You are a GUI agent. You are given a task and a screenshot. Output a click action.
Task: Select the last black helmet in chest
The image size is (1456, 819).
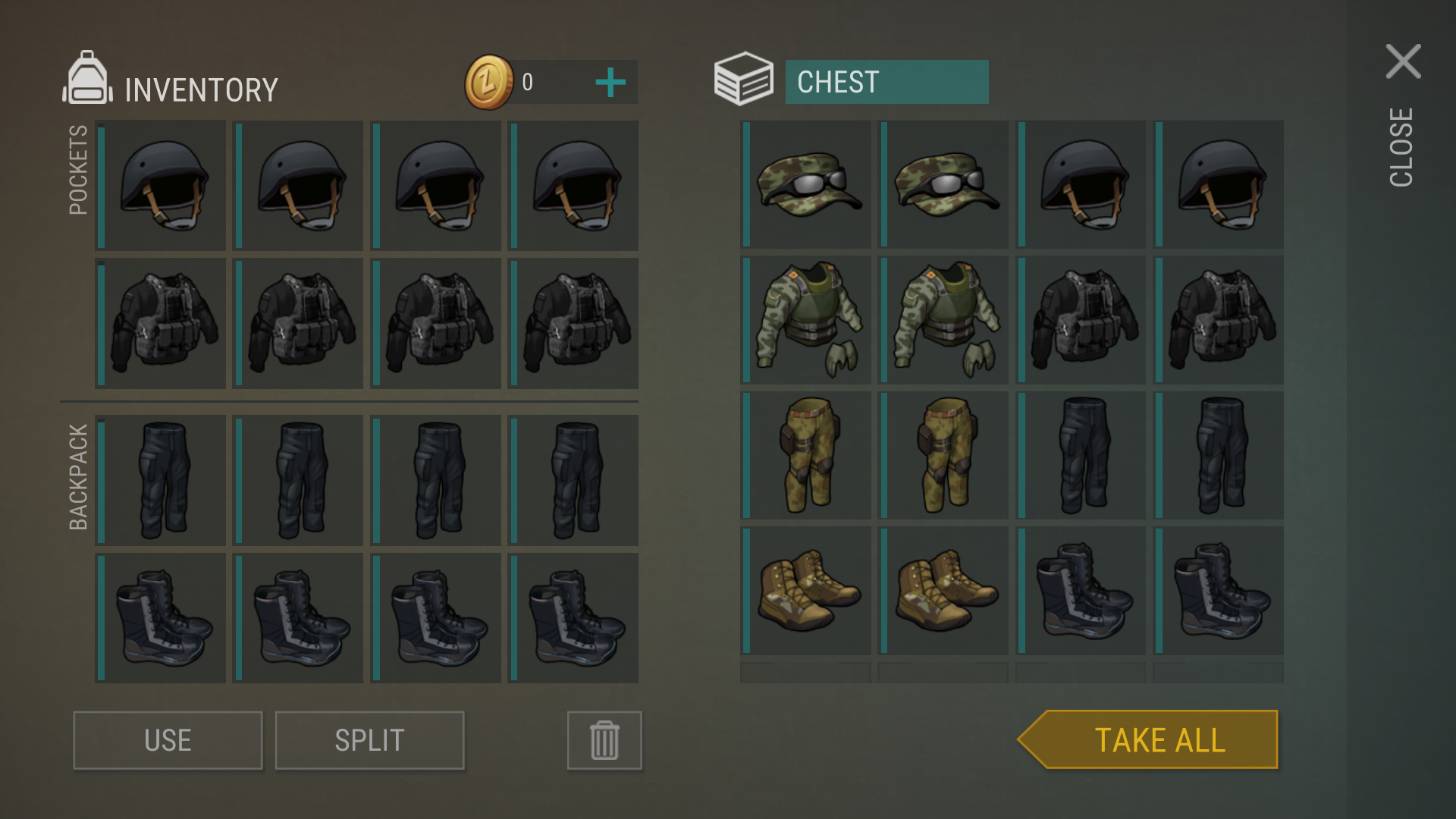pyautogui.click(x=1218, y=184)
